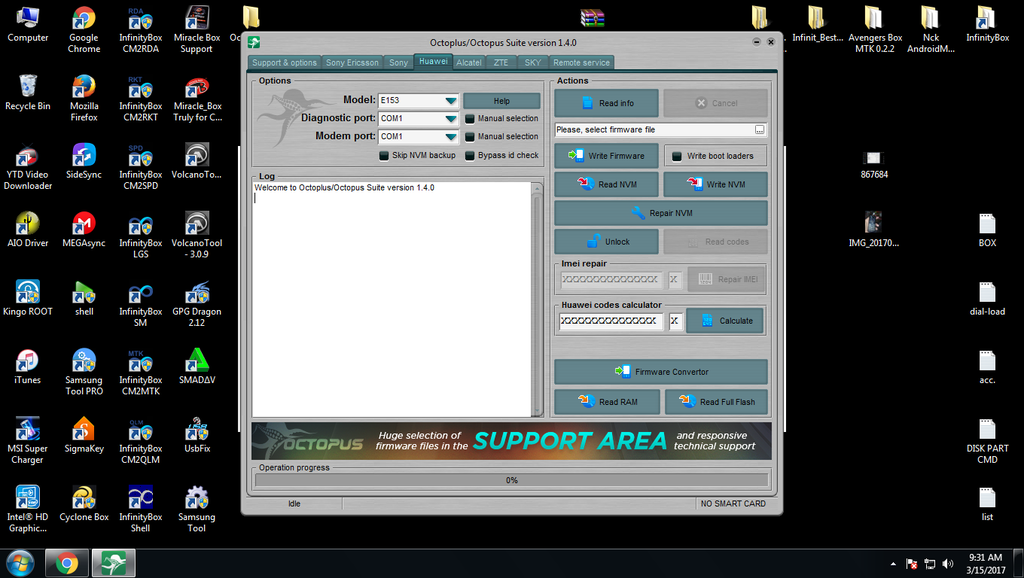
Task: Launch YTD Video Downloader
Action: [x=27, y=167]
